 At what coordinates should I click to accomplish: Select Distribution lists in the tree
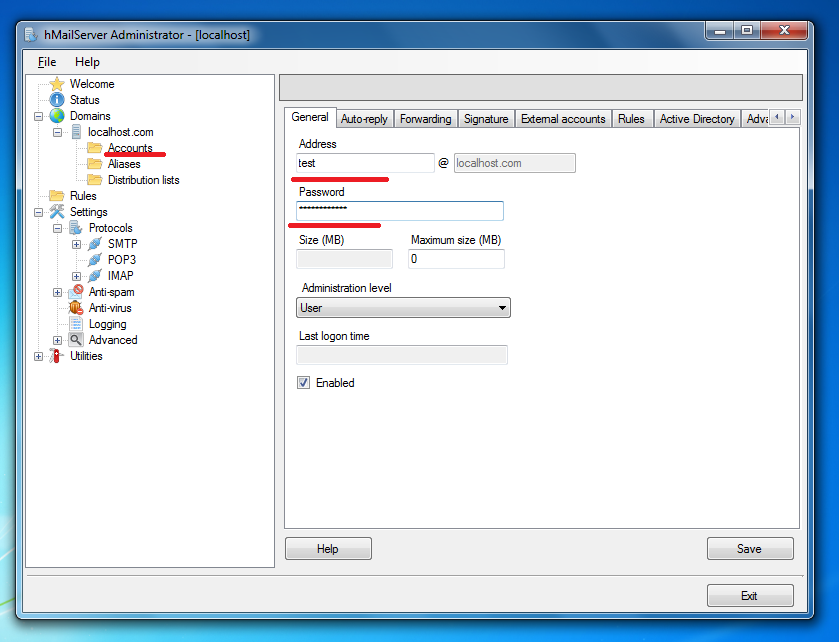[143, 180]
